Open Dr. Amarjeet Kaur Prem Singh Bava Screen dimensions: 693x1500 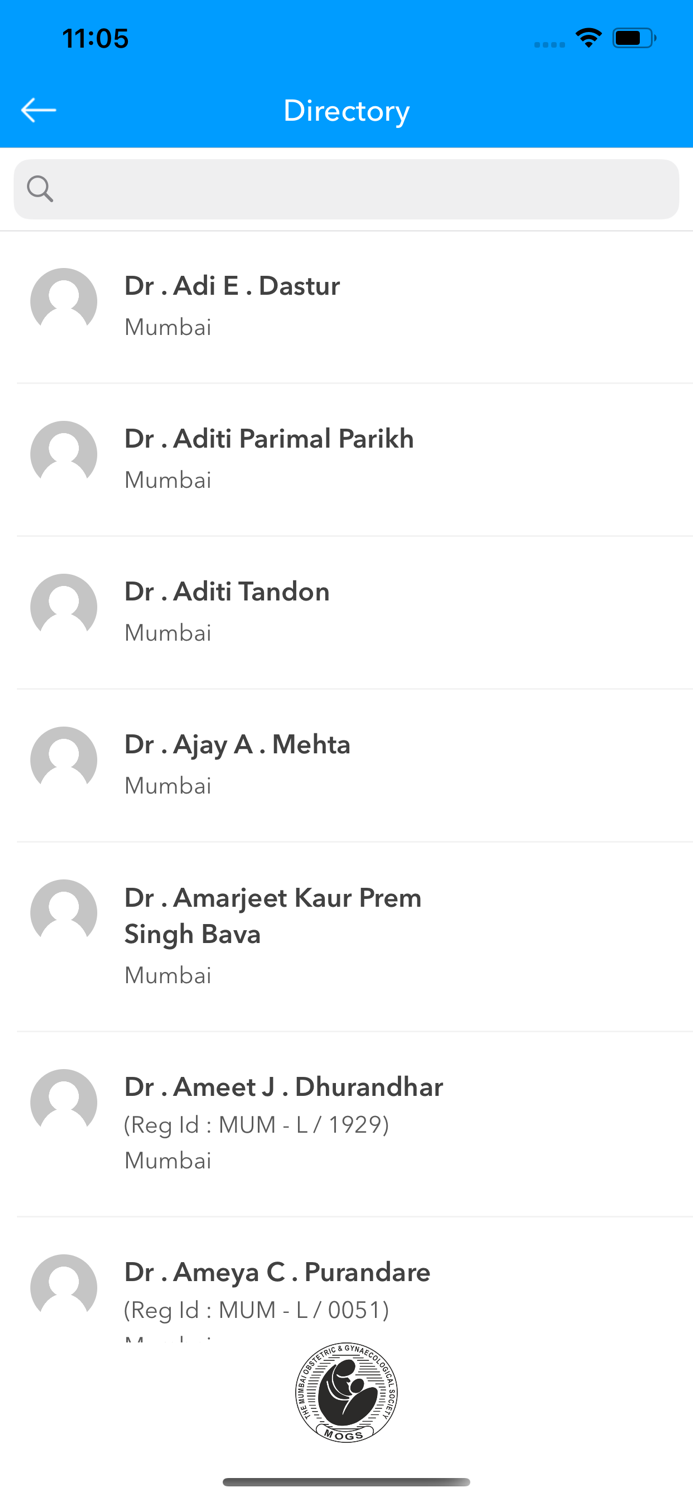tap(273, 916)
